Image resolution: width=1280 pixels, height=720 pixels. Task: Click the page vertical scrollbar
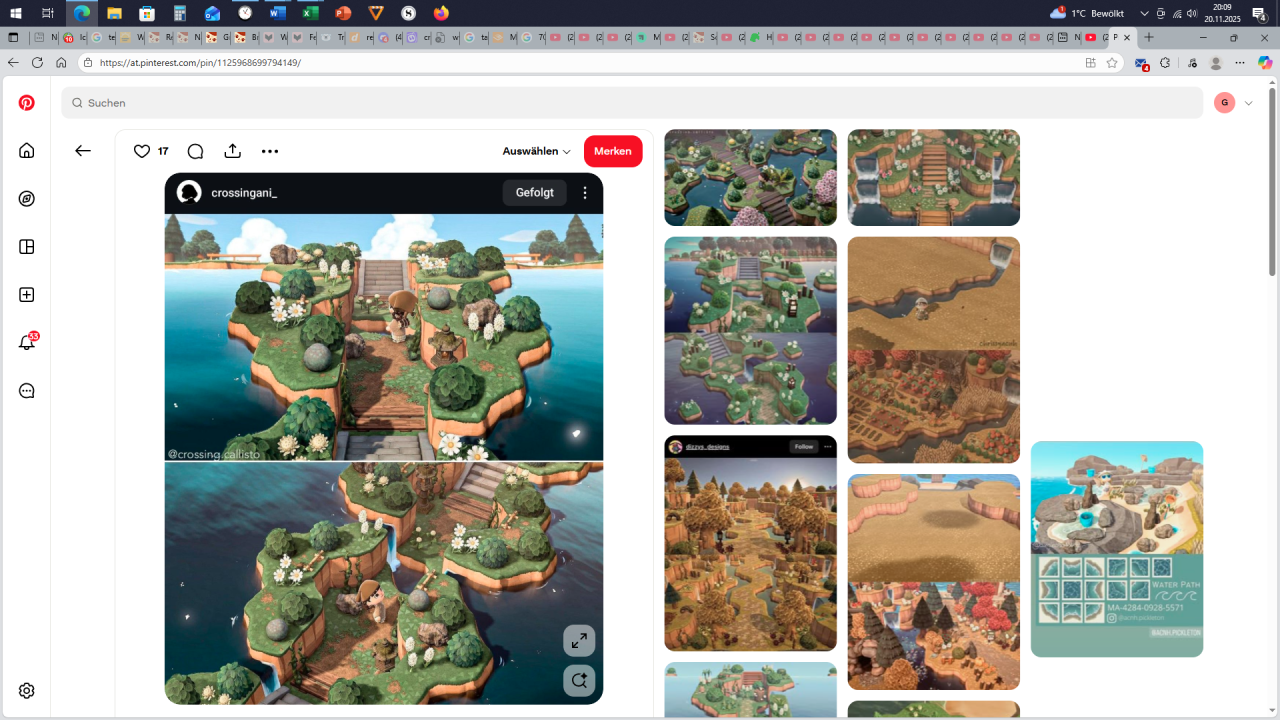(1272, 200)
